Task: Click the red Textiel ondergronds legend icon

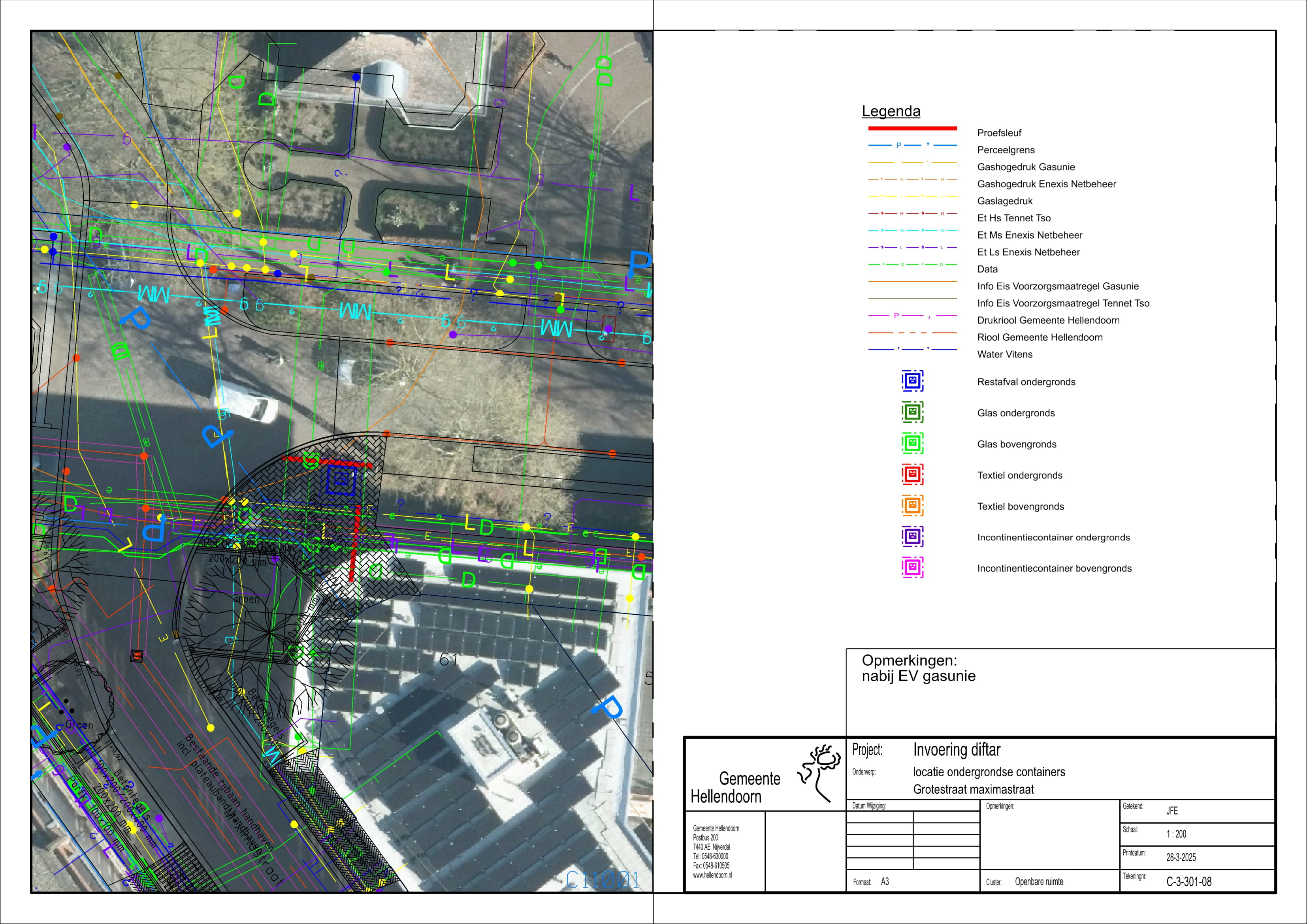Action: 912,474
